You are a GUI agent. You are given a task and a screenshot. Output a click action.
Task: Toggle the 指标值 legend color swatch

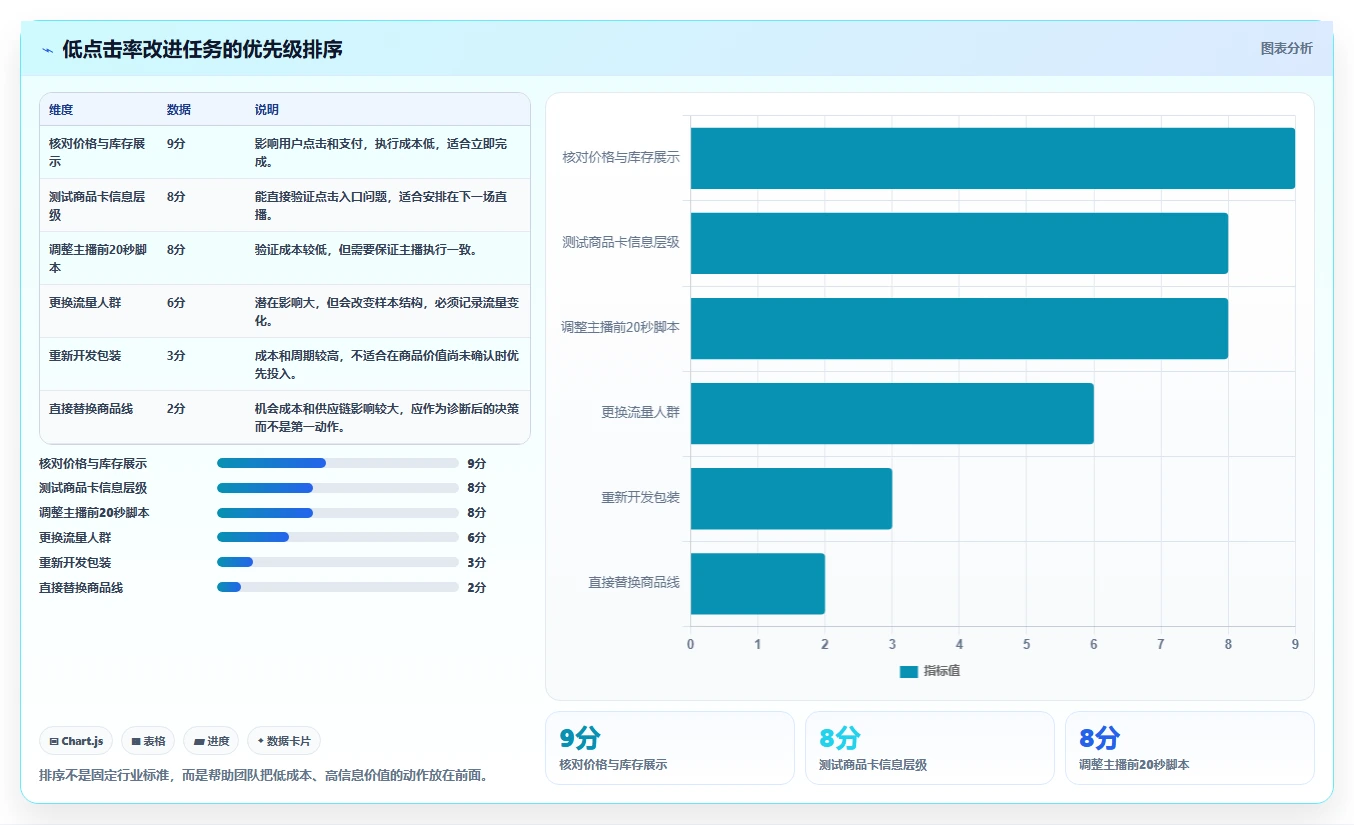click(x=908, y=671)
